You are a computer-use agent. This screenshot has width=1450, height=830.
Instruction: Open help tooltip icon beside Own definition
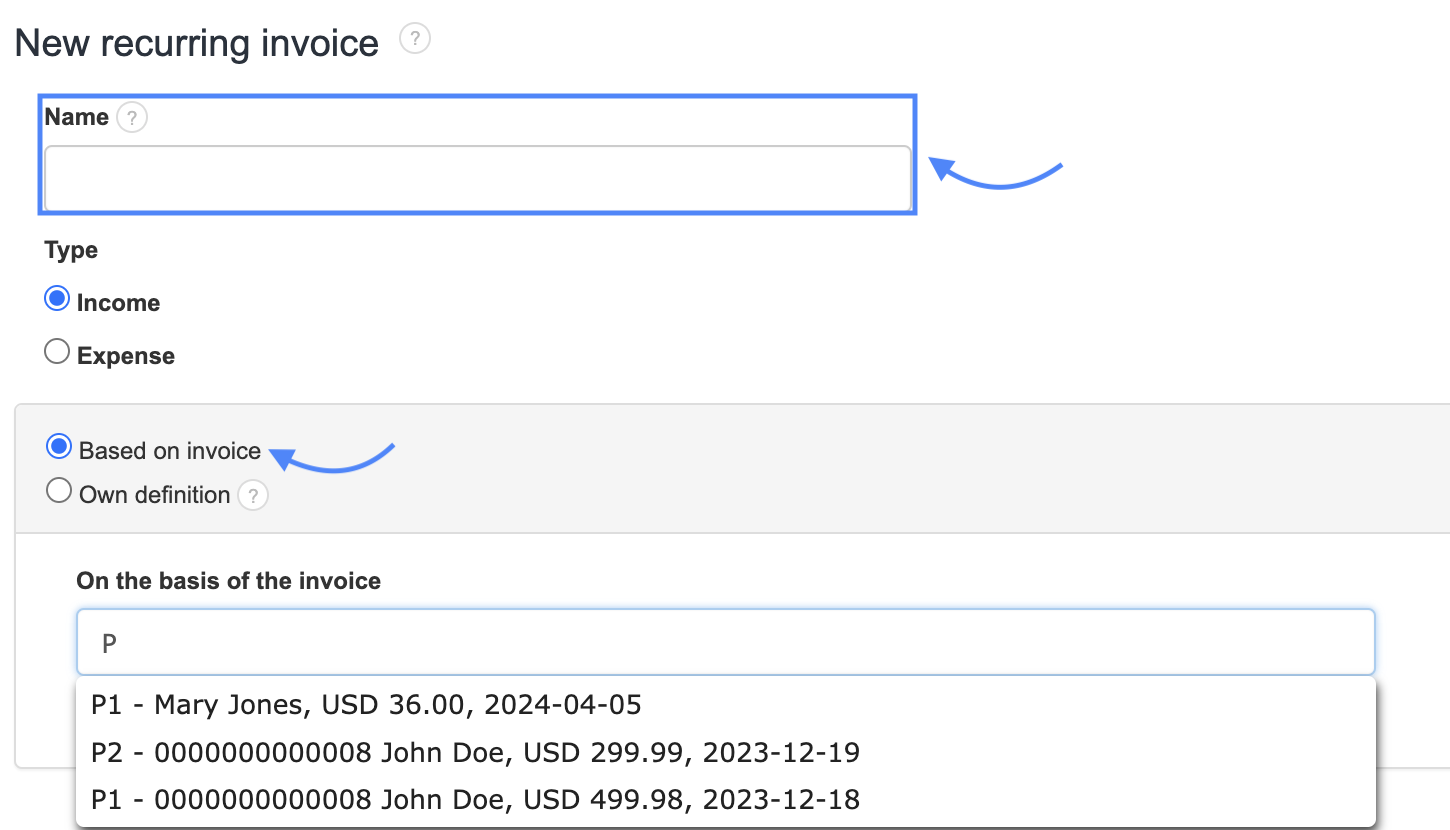point(253,495)
